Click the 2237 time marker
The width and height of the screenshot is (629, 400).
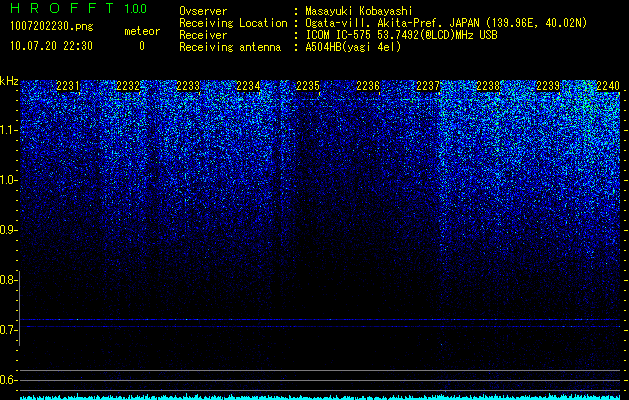pyautogui.click(x=428, y=86)
